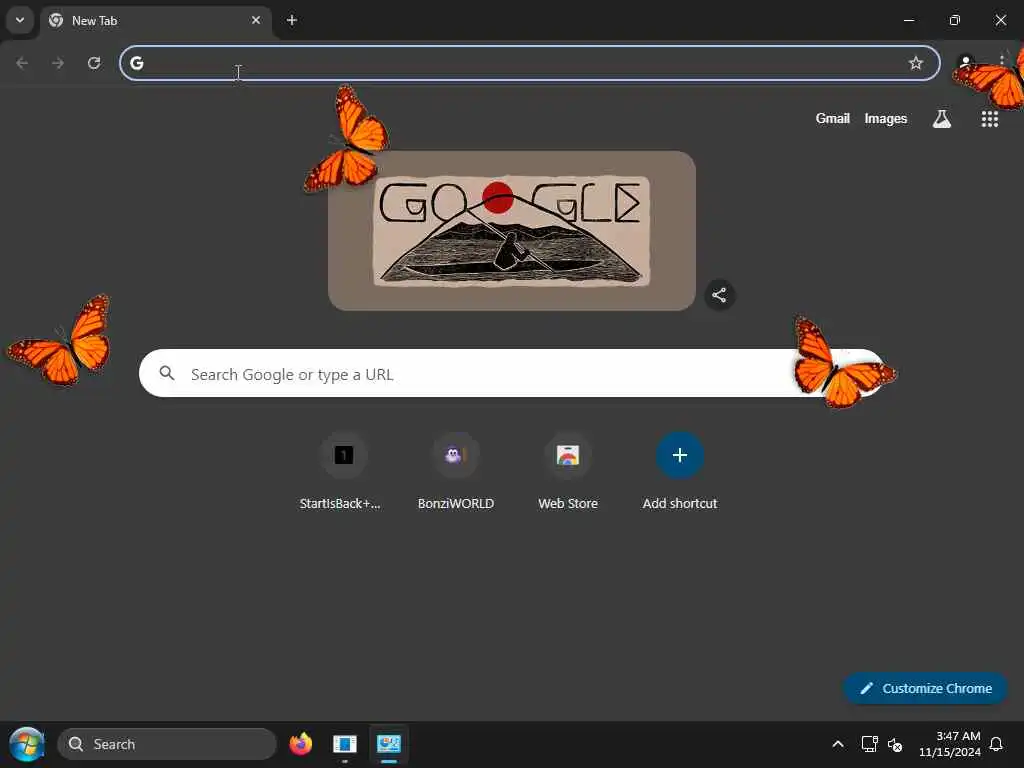1024x768 pixels.
Task: Focus the Chrome address bar
Action: 529,63
